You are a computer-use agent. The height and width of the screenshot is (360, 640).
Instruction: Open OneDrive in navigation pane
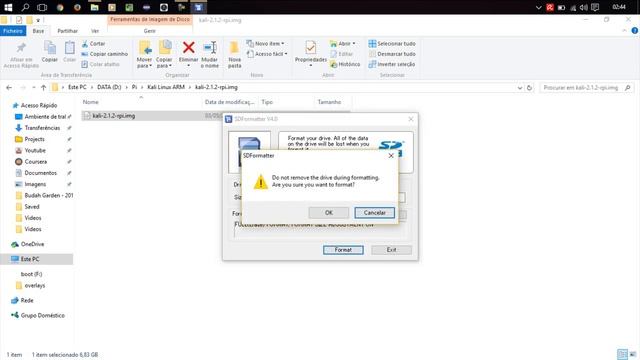tap(32, 244)
